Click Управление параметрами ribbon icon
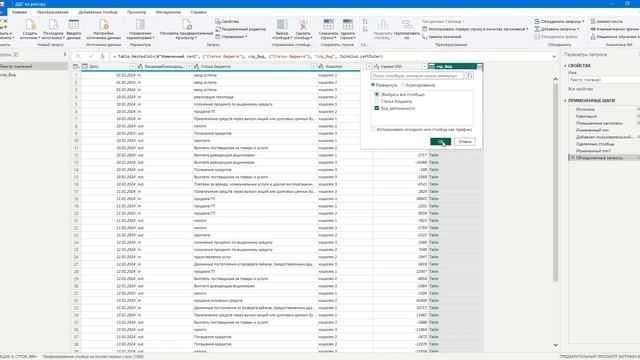The image size is (640, 360). [140, 24]
